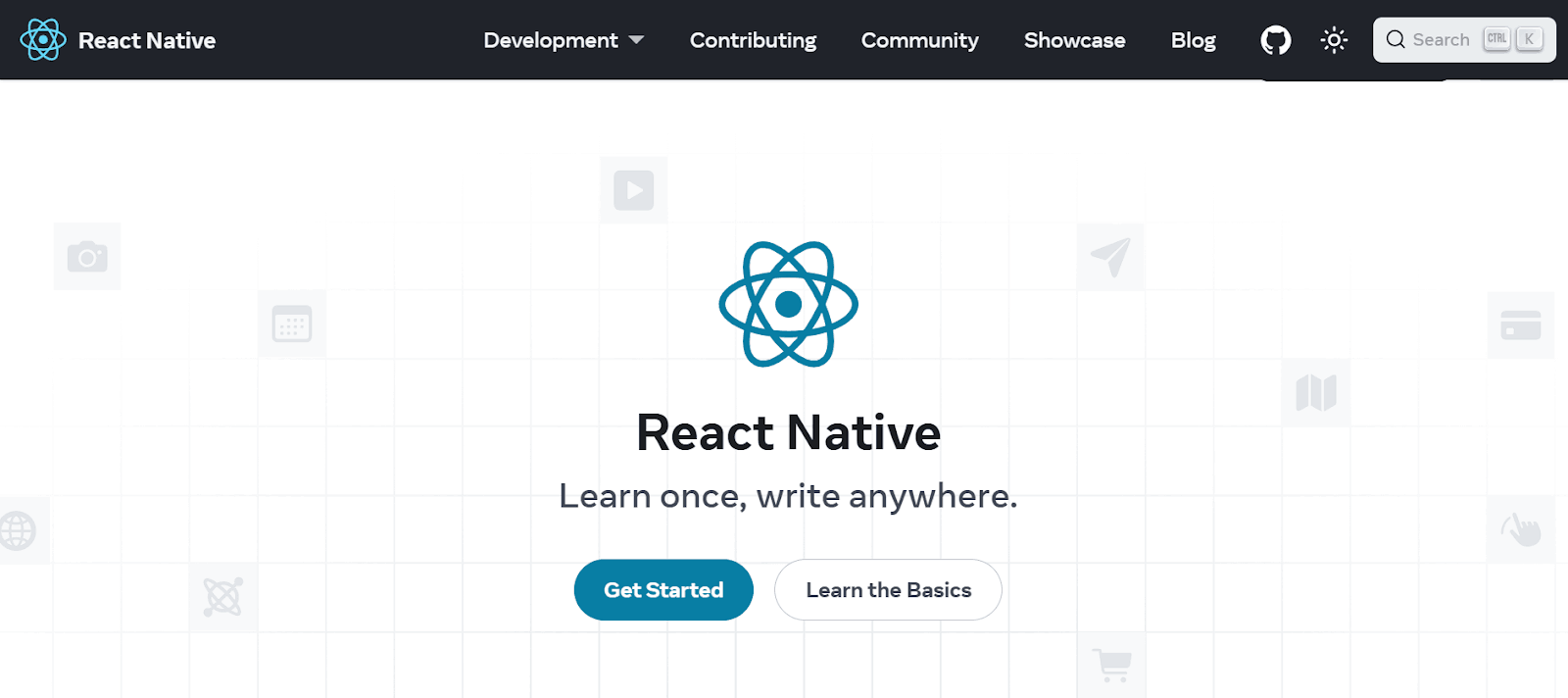Go to the Community page

tap(919, 40)
